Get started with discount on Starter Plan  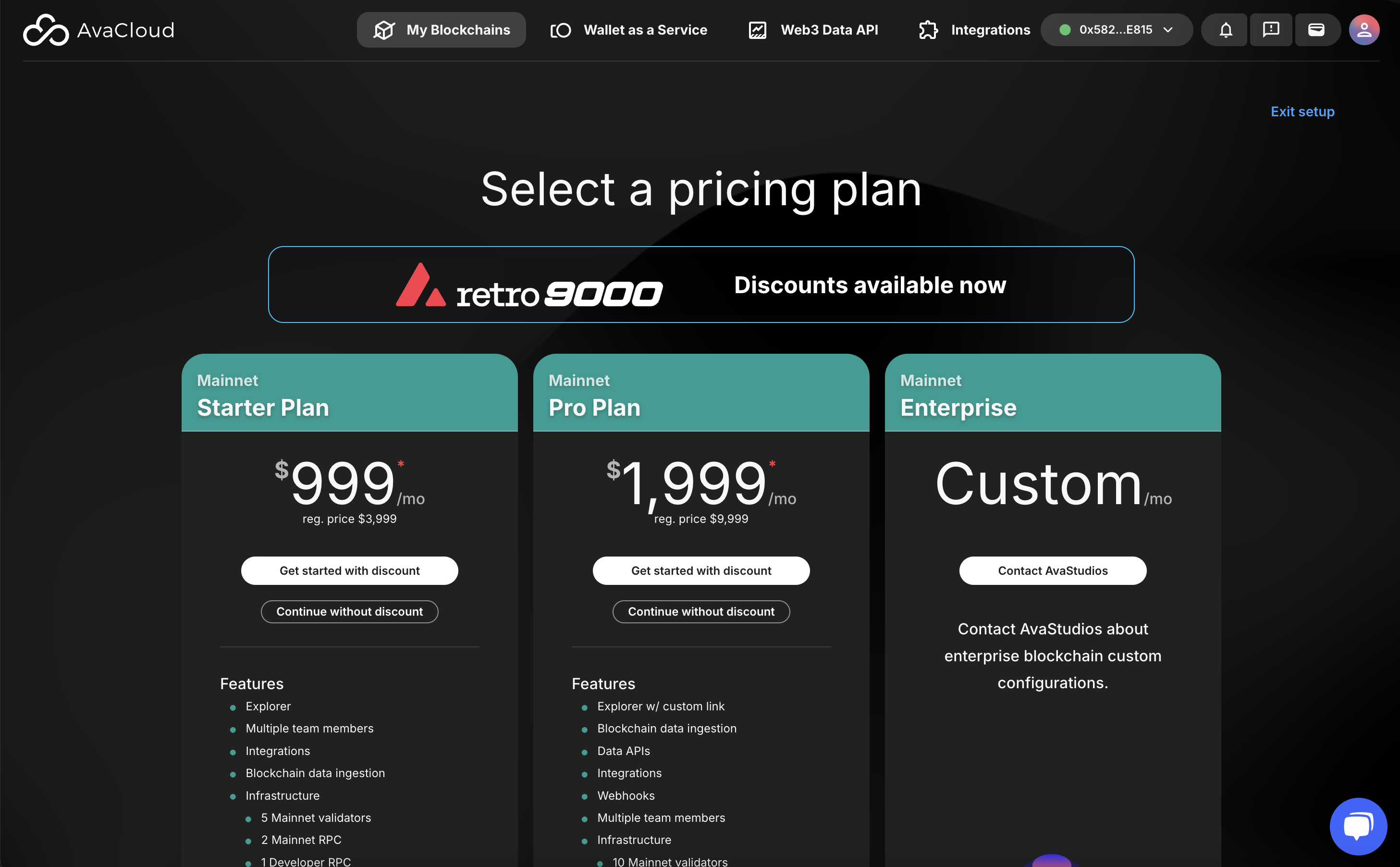[x=350, y=570]
